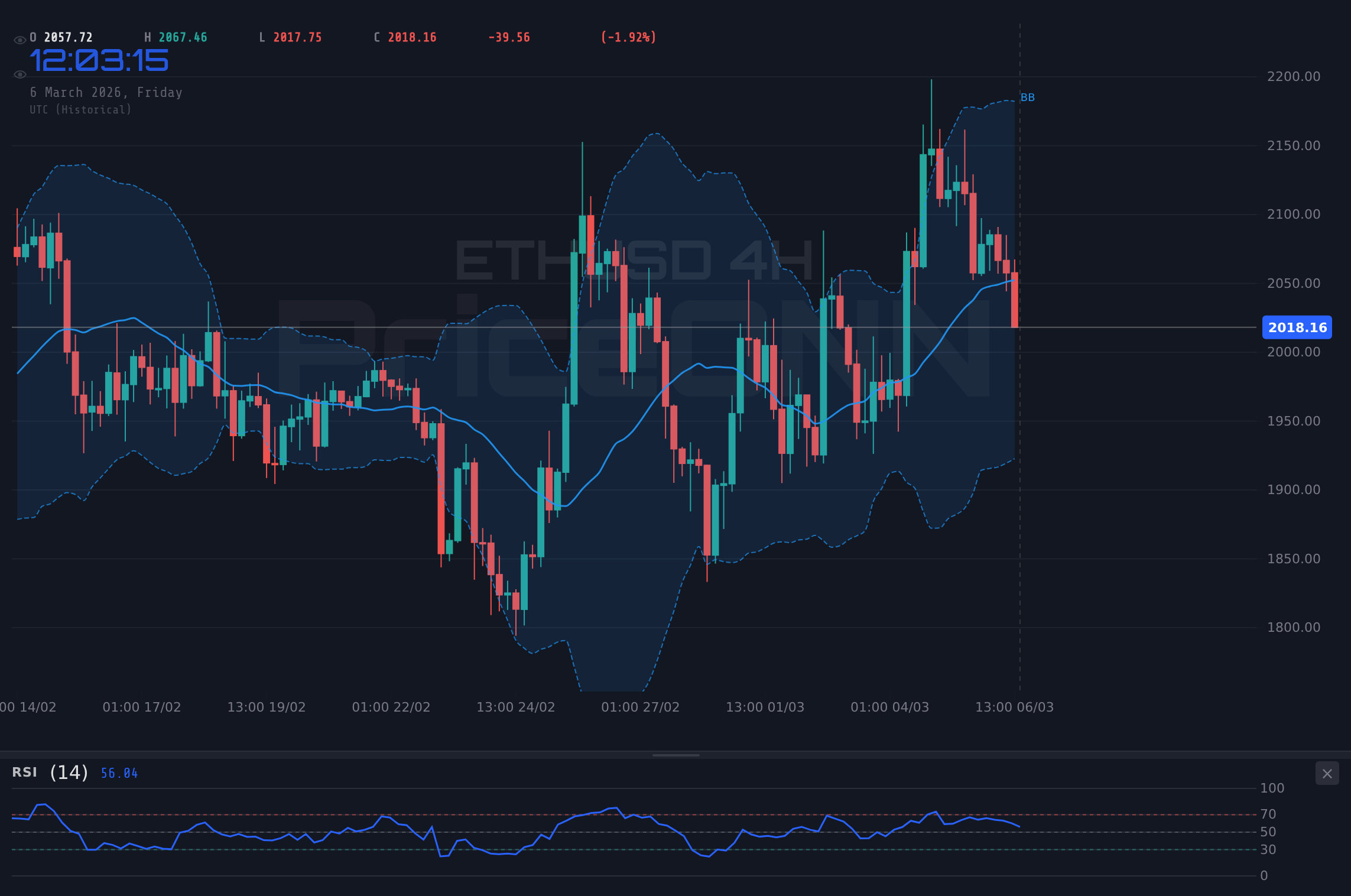The image size is (1351, 896).
Task: Click the RSI scale label 50
Action: (x=1268, y=832)
